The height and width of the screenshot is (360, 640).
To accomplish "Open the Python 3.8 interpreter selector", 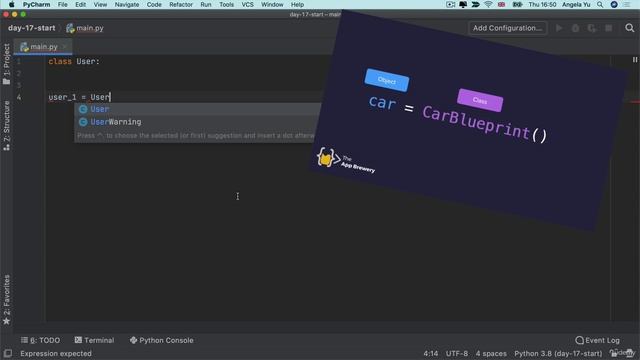I will point(558,353).
